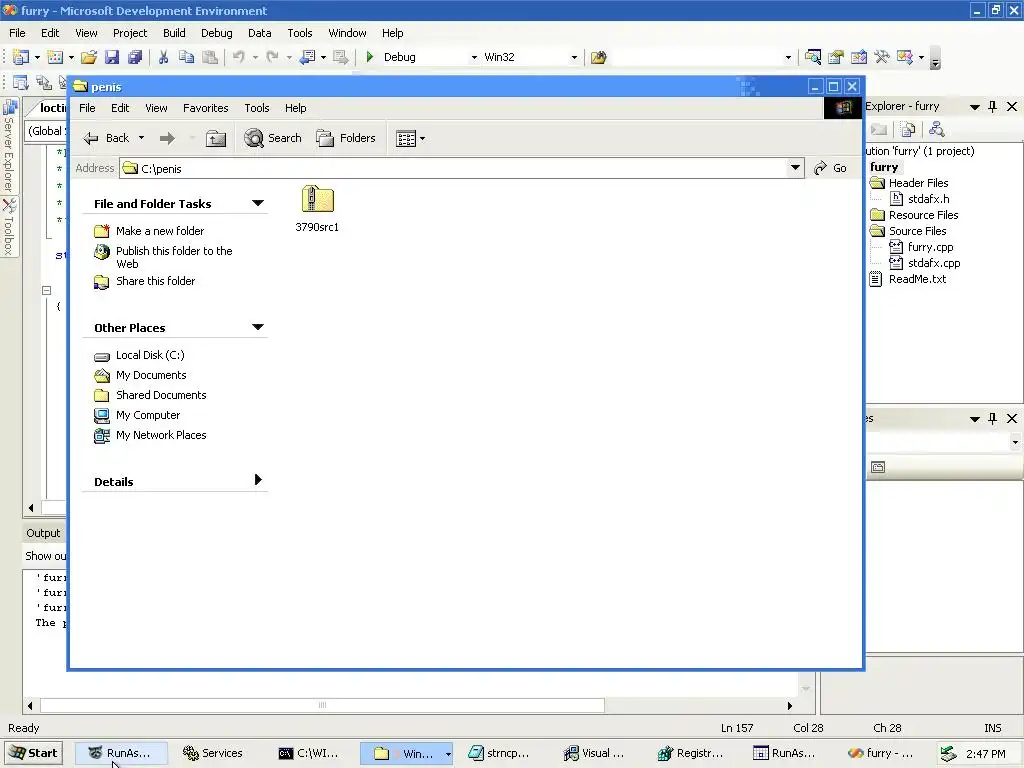Image resolution: width=1024 pixels, height=768 pixels.
Task: Select Resource Files folder in Solution Explorer
Action: 923,215
